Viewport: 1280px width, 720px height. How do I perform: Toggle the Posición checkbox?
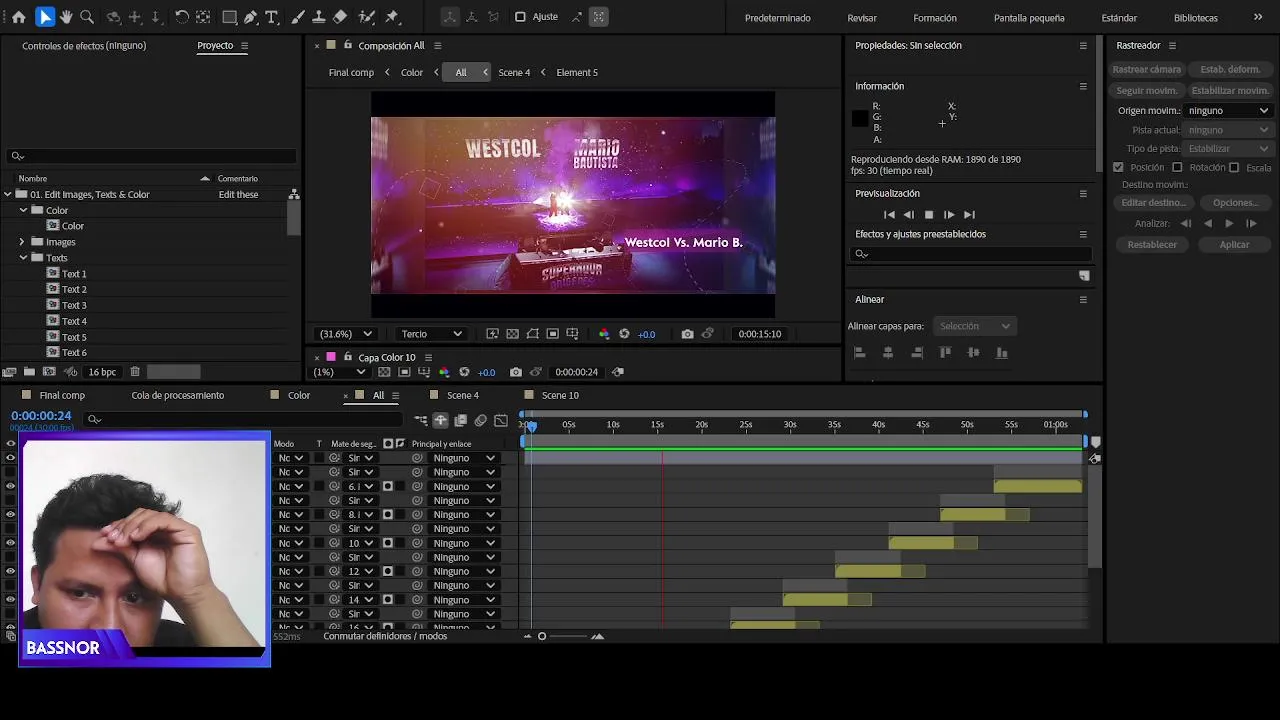[x=1119, y=167]
